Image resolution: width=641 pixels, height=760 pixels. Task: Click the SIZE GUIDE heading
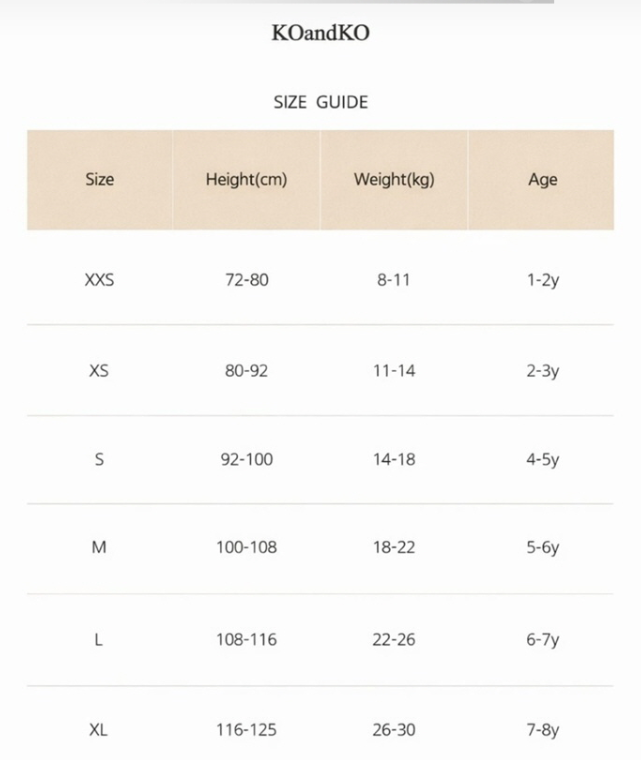pyautogui.click(x=320, y=102)
